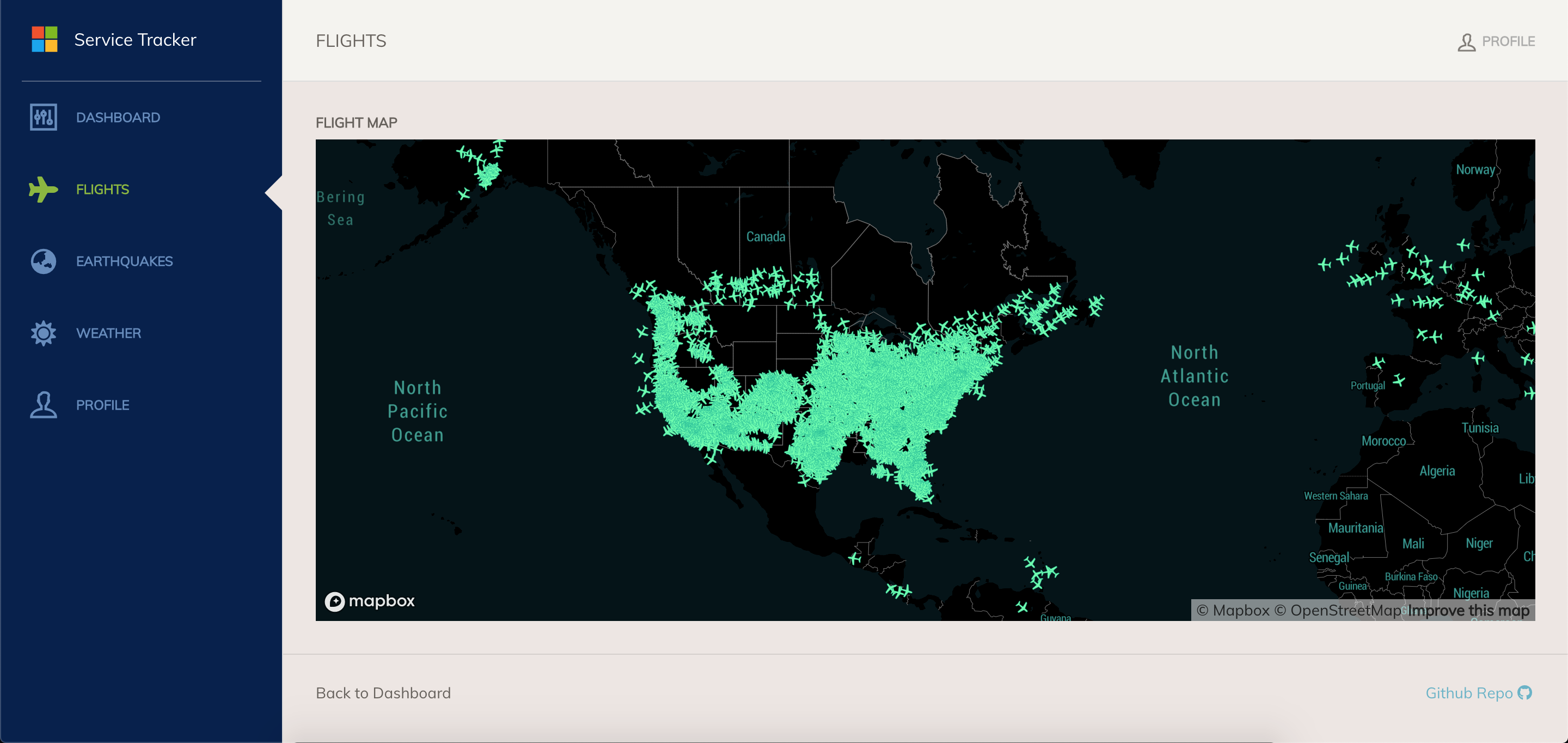Viewport: 1568px width, 743px height.
Task: Click the Improve this map link
Action: [x=1468, y=610]
